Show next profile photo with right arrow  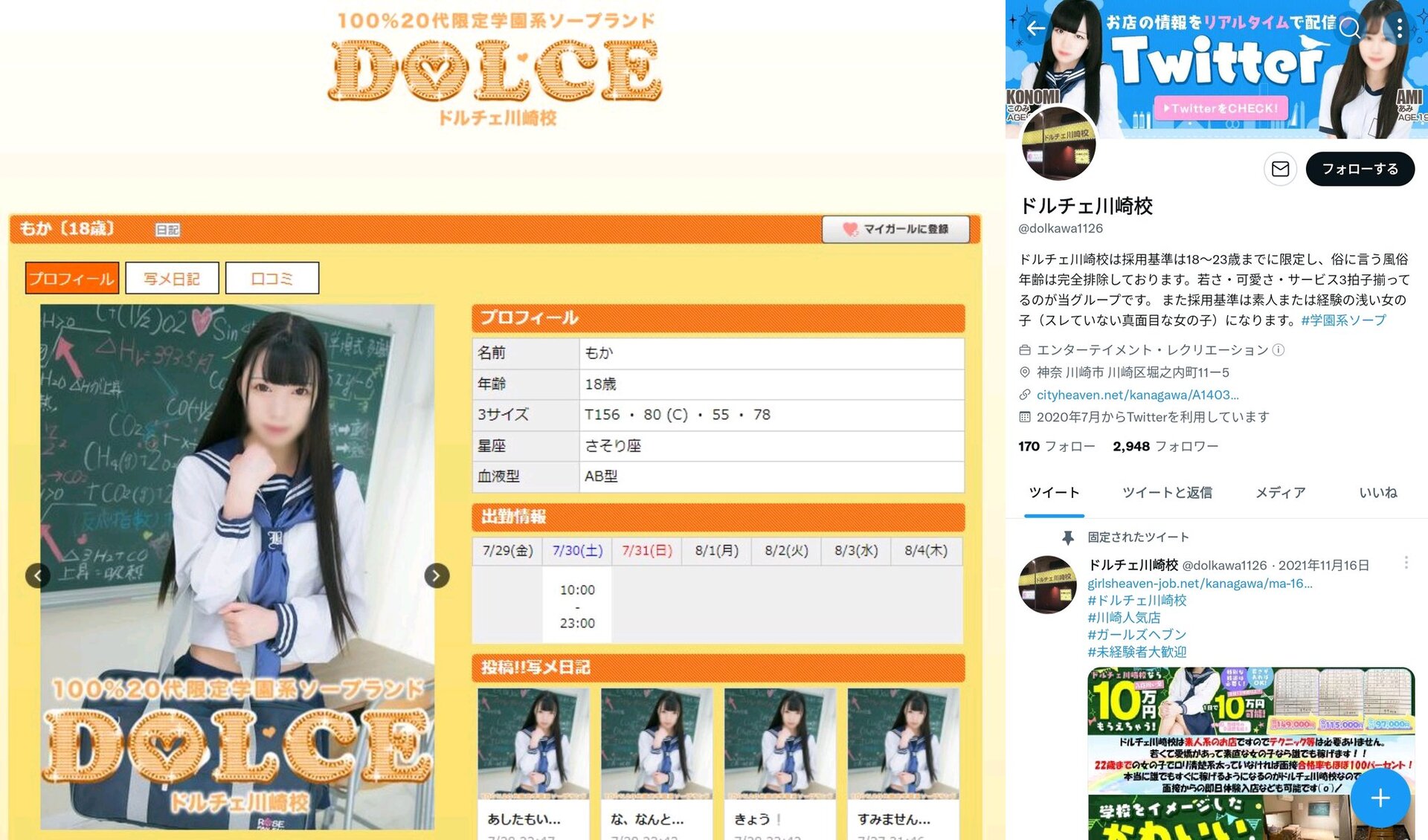coord(437,575)
